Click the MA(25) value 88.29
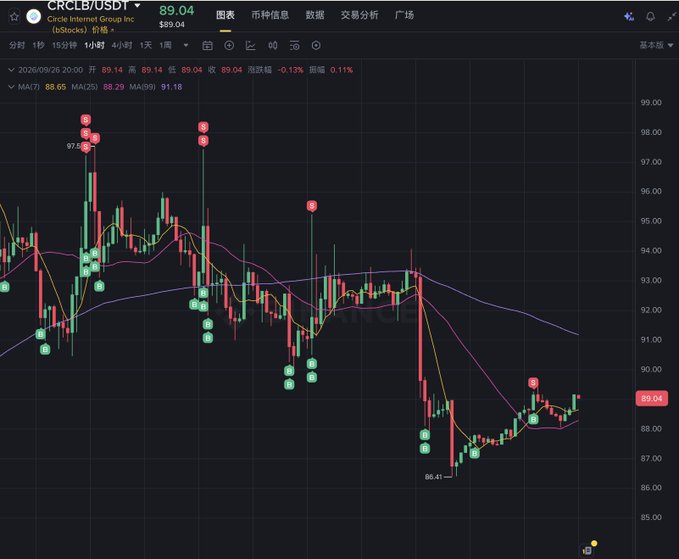This screenshot has height=559, width=679. pyautogui.click(x=113, y=87)
